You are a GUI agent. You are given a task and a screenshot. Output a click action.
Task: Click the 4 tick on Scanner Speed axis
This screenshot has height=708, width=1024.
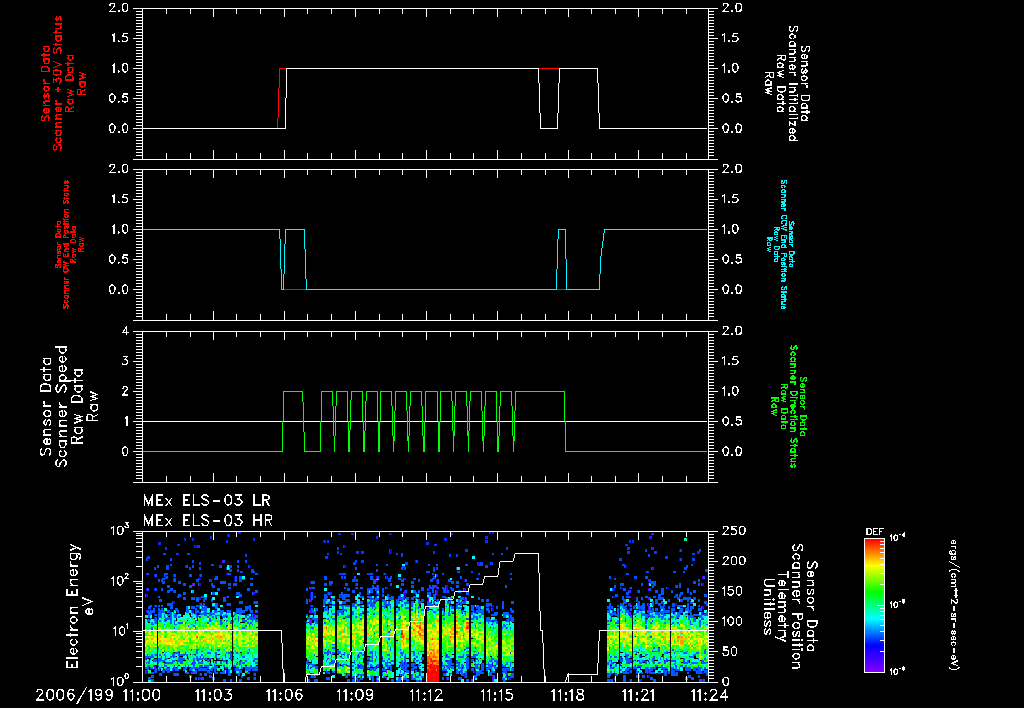[x=126, y=331]
